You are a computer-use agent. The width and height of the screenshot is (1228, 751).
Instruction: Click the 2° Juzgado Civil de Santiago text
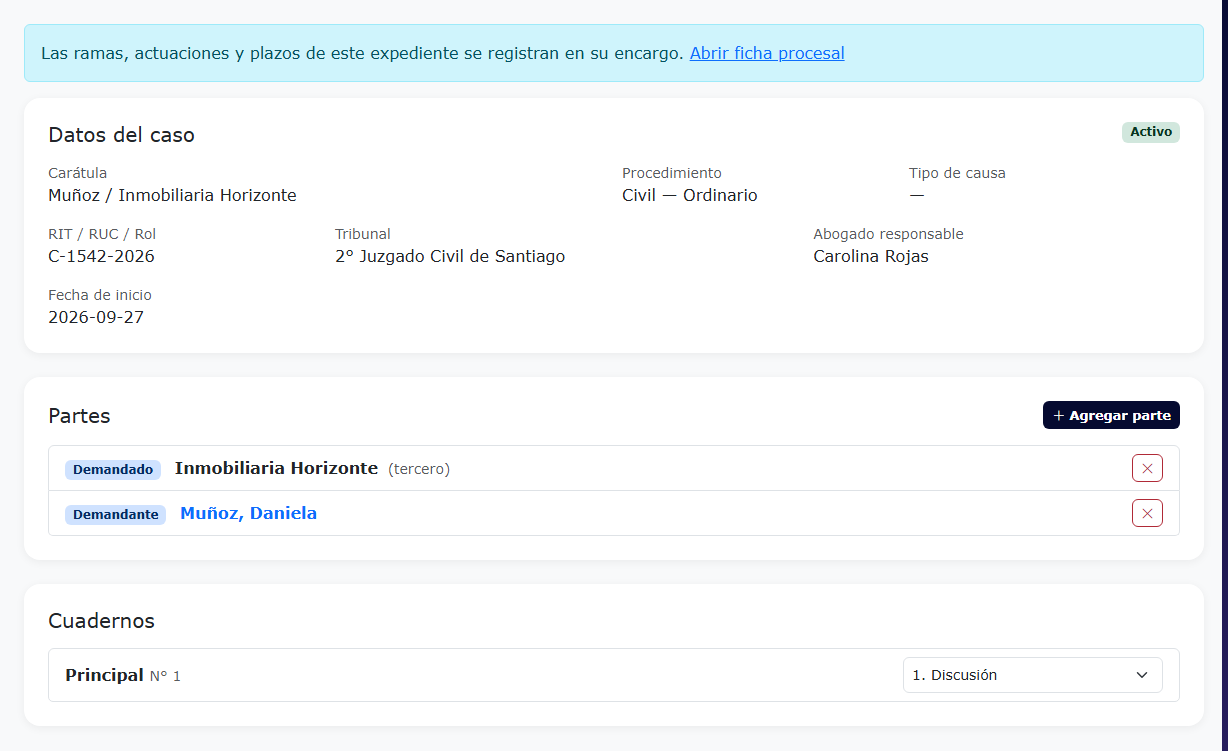point(450,256)
